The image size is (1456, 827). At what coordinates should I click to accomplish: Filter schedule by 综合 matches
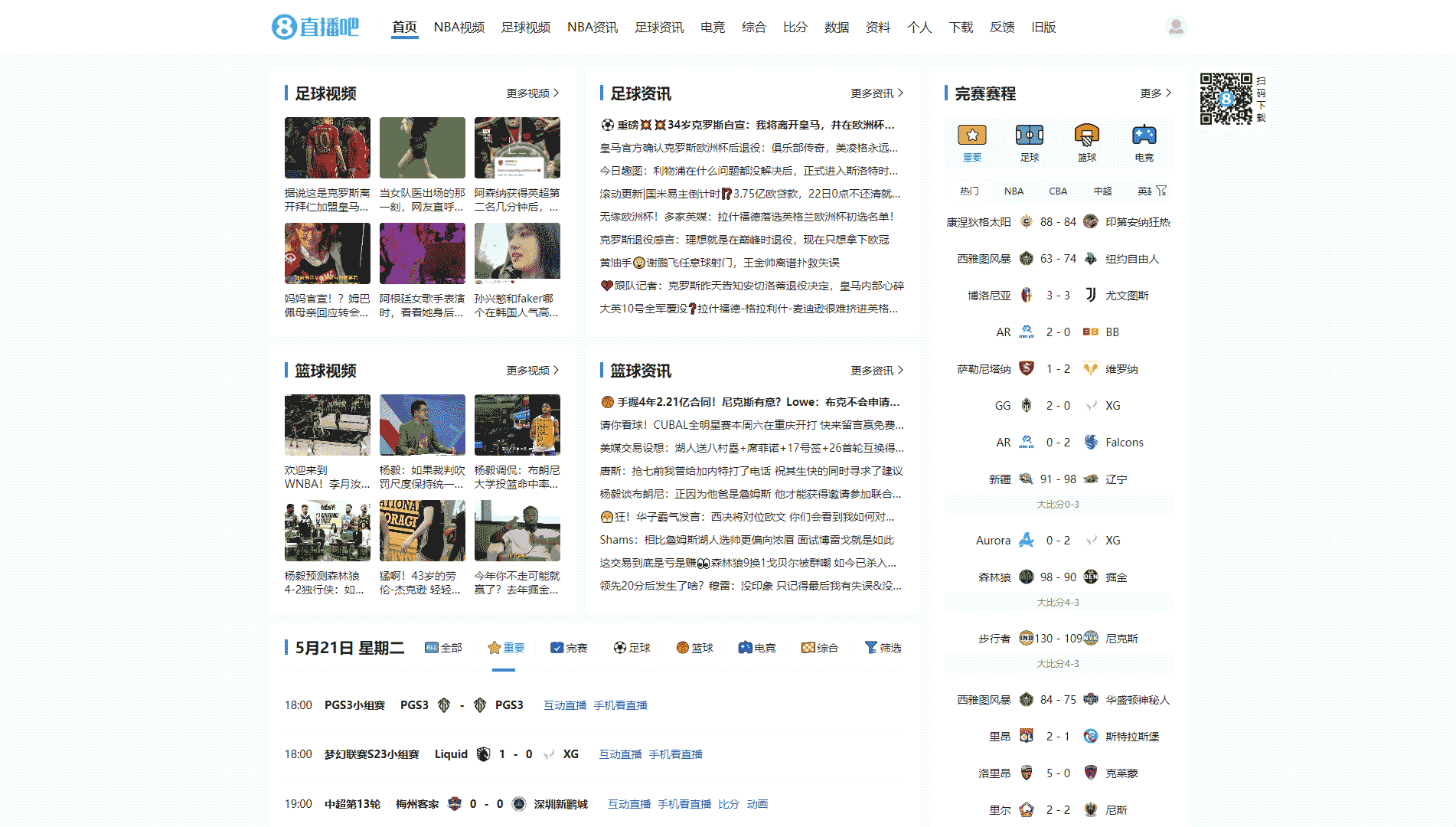click(x=820, y=648)
